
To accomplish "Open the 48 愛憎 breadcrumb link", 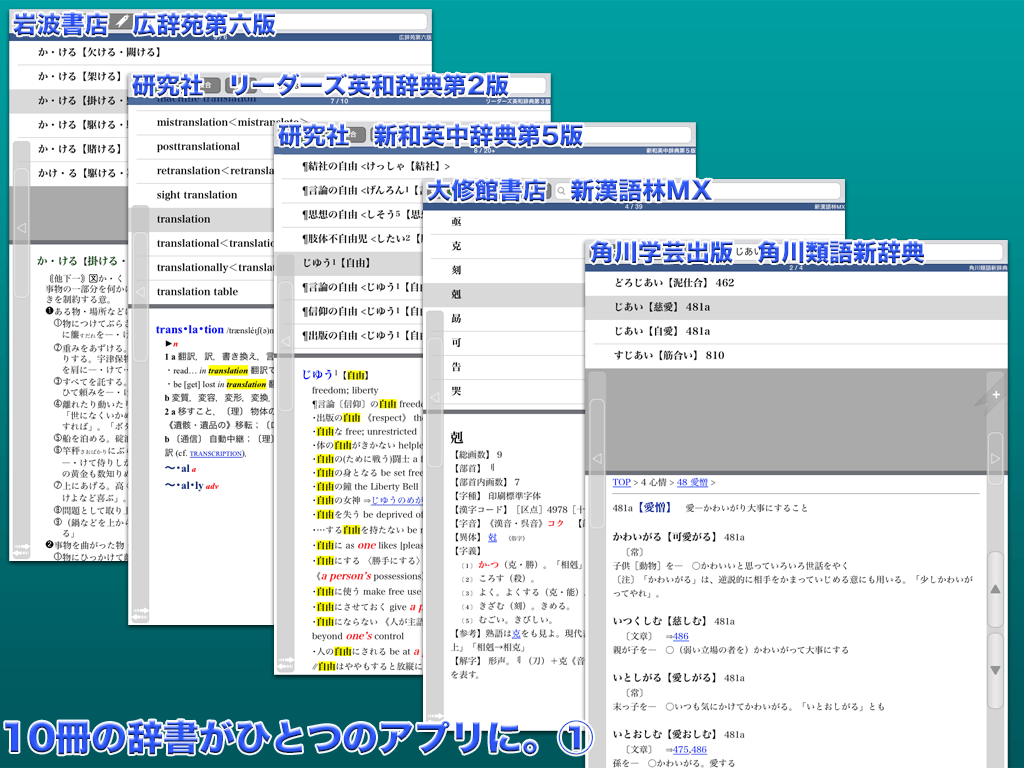I will point(692,482).
